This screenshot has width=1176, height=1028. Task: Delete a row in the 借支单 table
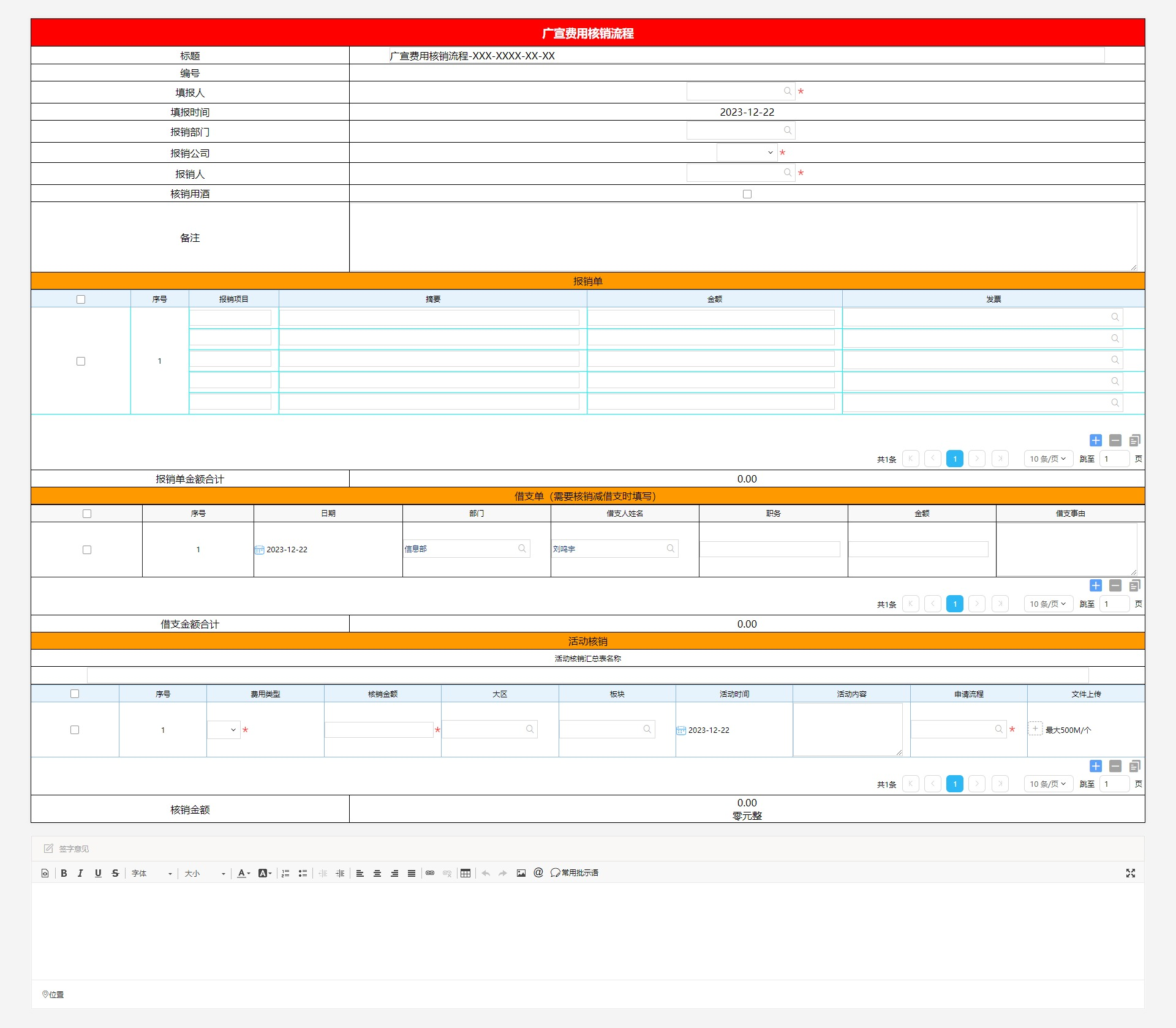click(x=1115, y=585)
